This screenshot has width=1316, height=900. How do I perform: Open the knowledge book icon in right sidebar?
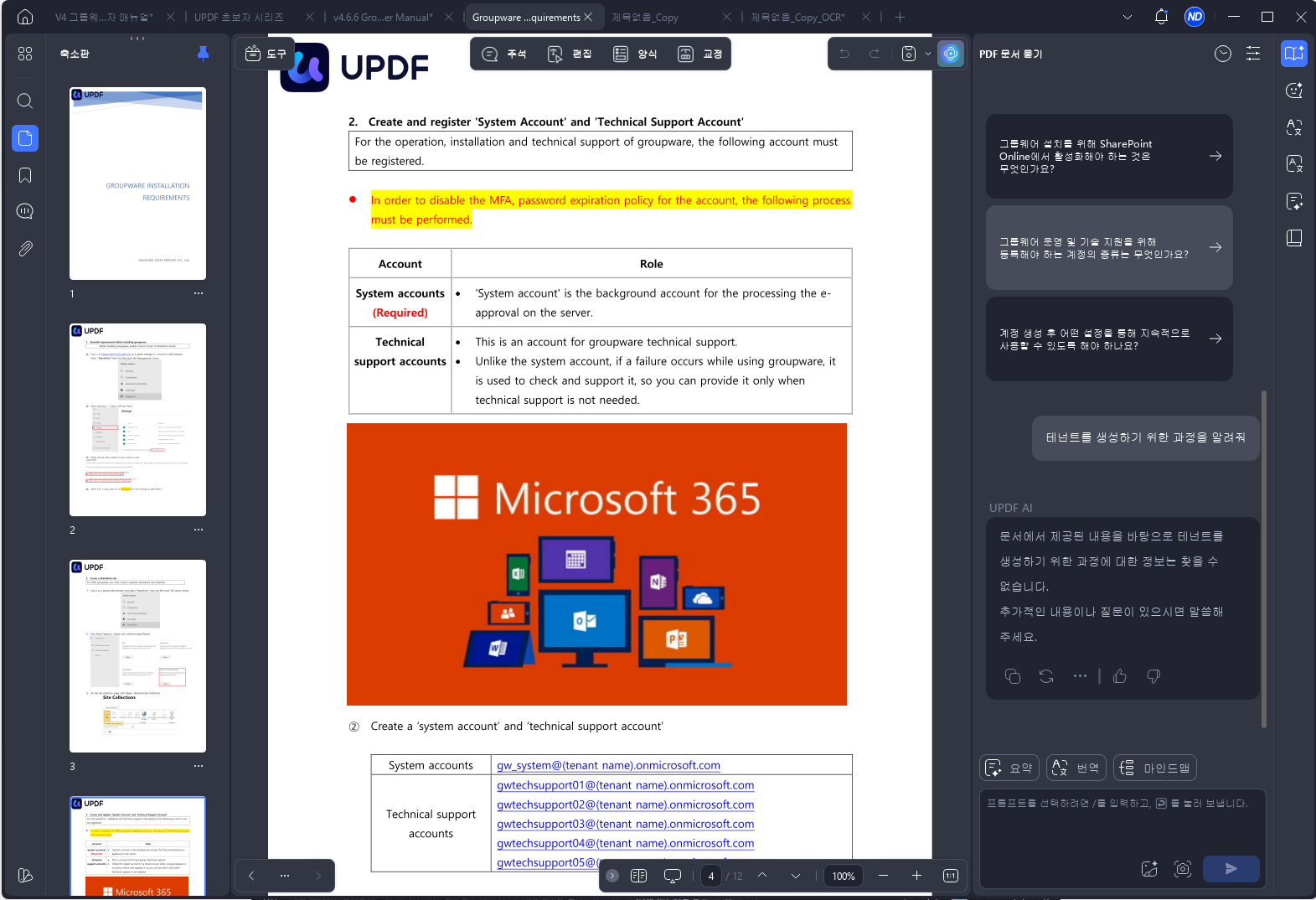pyautogui.click(x=1294, y=238)
